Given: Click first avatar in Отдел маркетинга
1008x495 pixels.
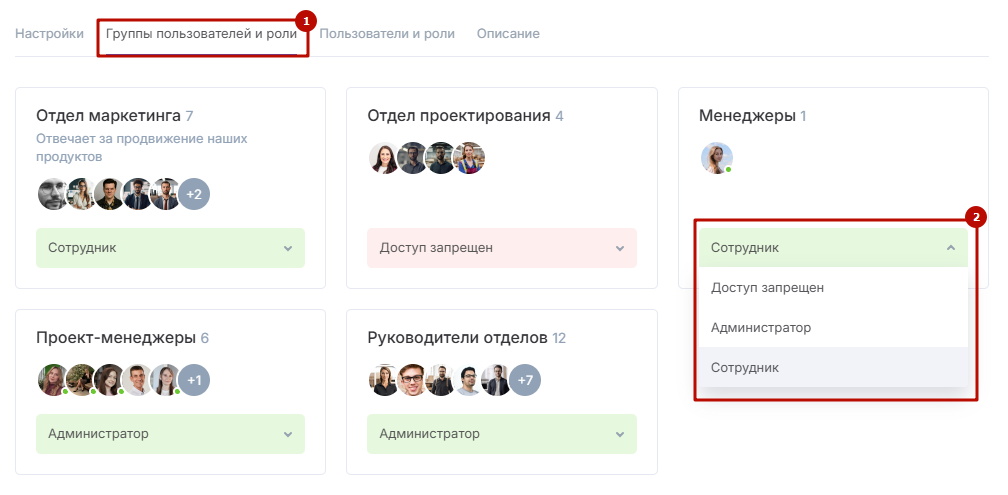Looking at the screenshot, I should point(53,194).
